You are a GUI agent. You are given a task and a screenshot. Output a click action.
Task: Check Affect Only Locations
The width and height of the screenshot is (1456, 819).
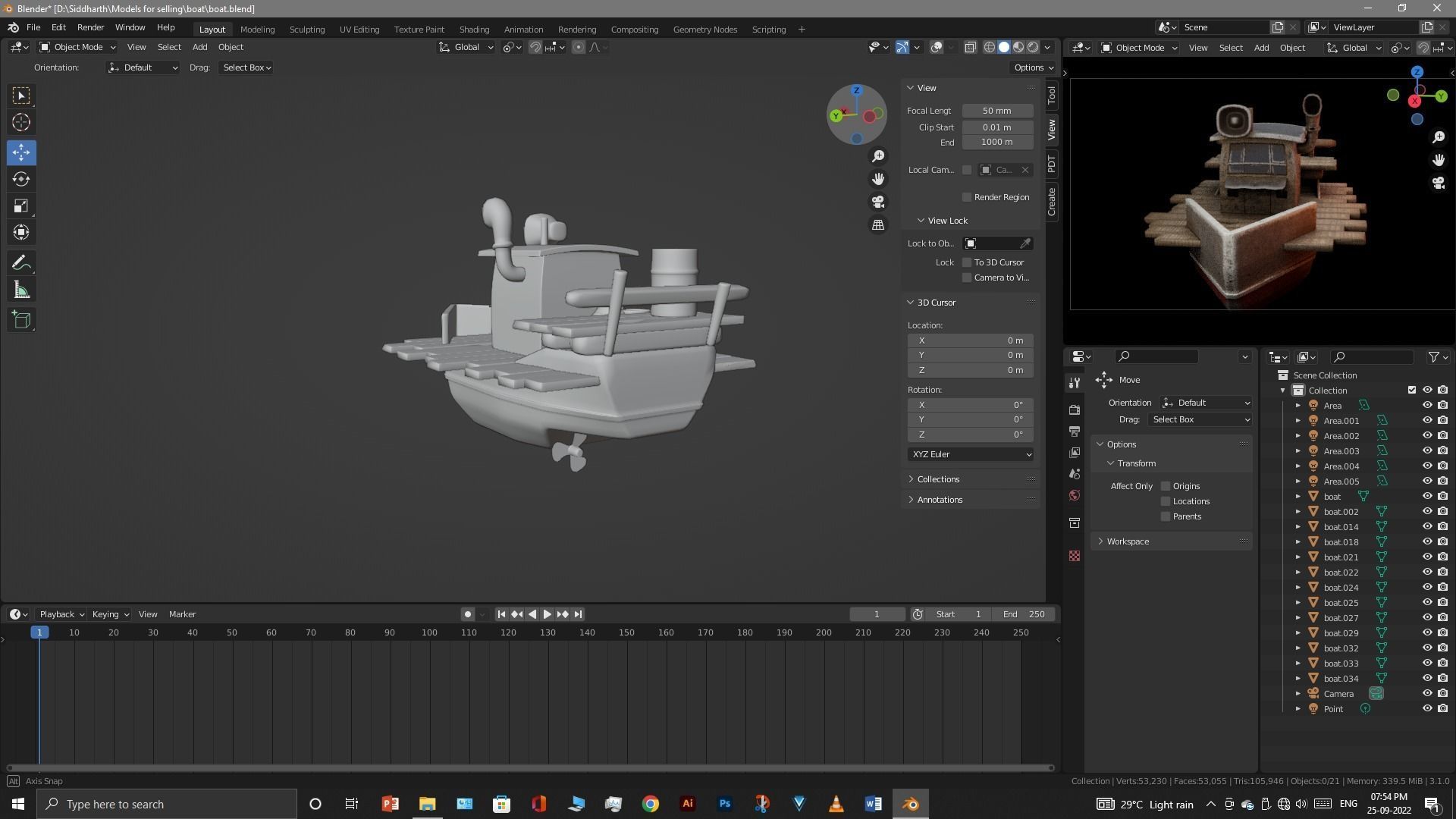pos(1166,501)
